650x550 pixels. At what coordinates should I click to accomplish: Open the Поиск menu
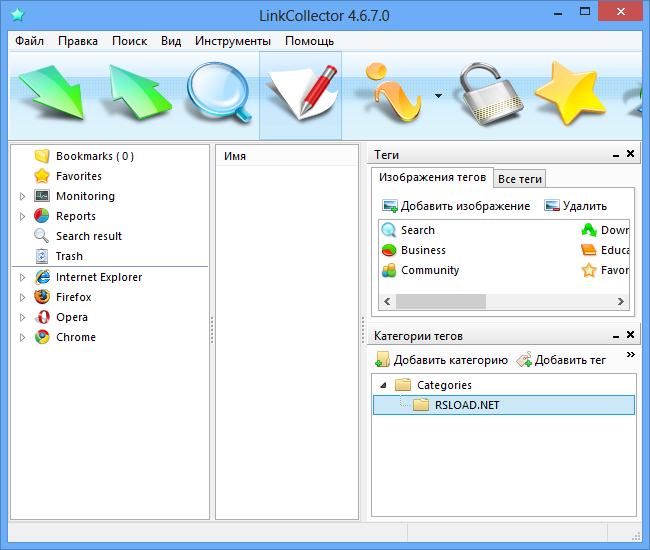tap(129, 41)
